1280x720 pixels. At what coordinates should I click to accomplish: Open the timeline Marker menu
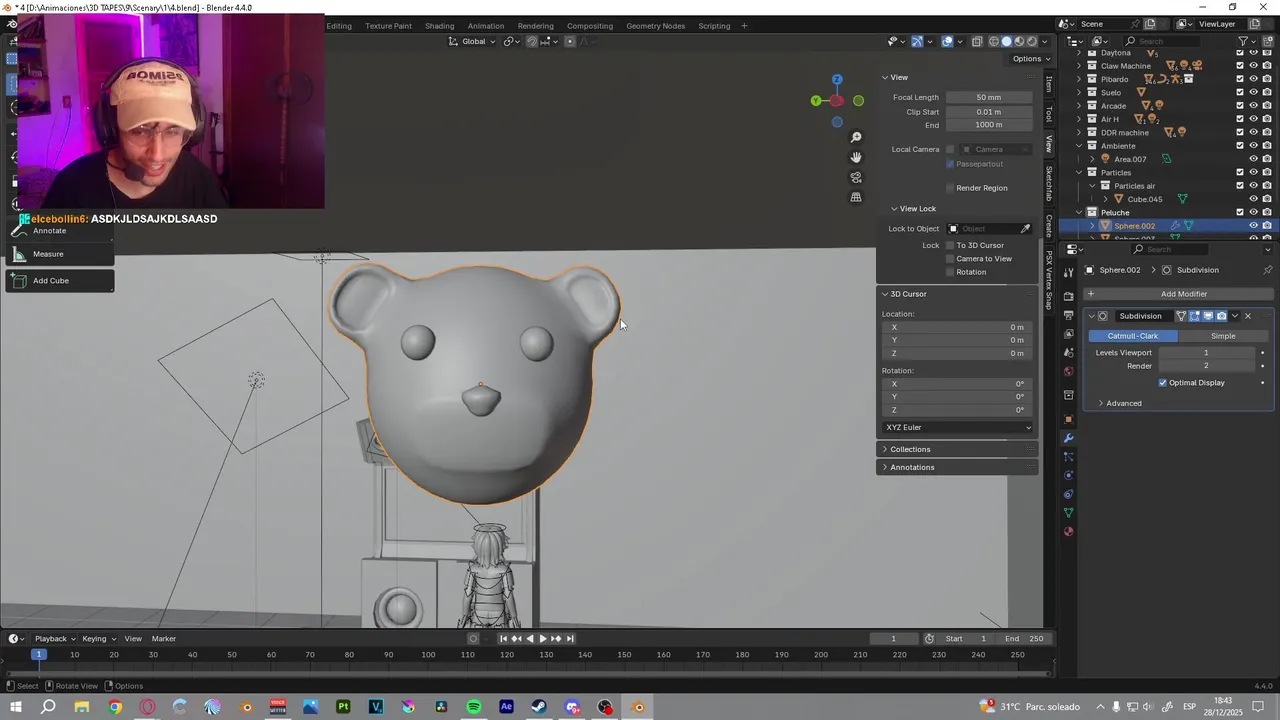click(x=164, y=639)
